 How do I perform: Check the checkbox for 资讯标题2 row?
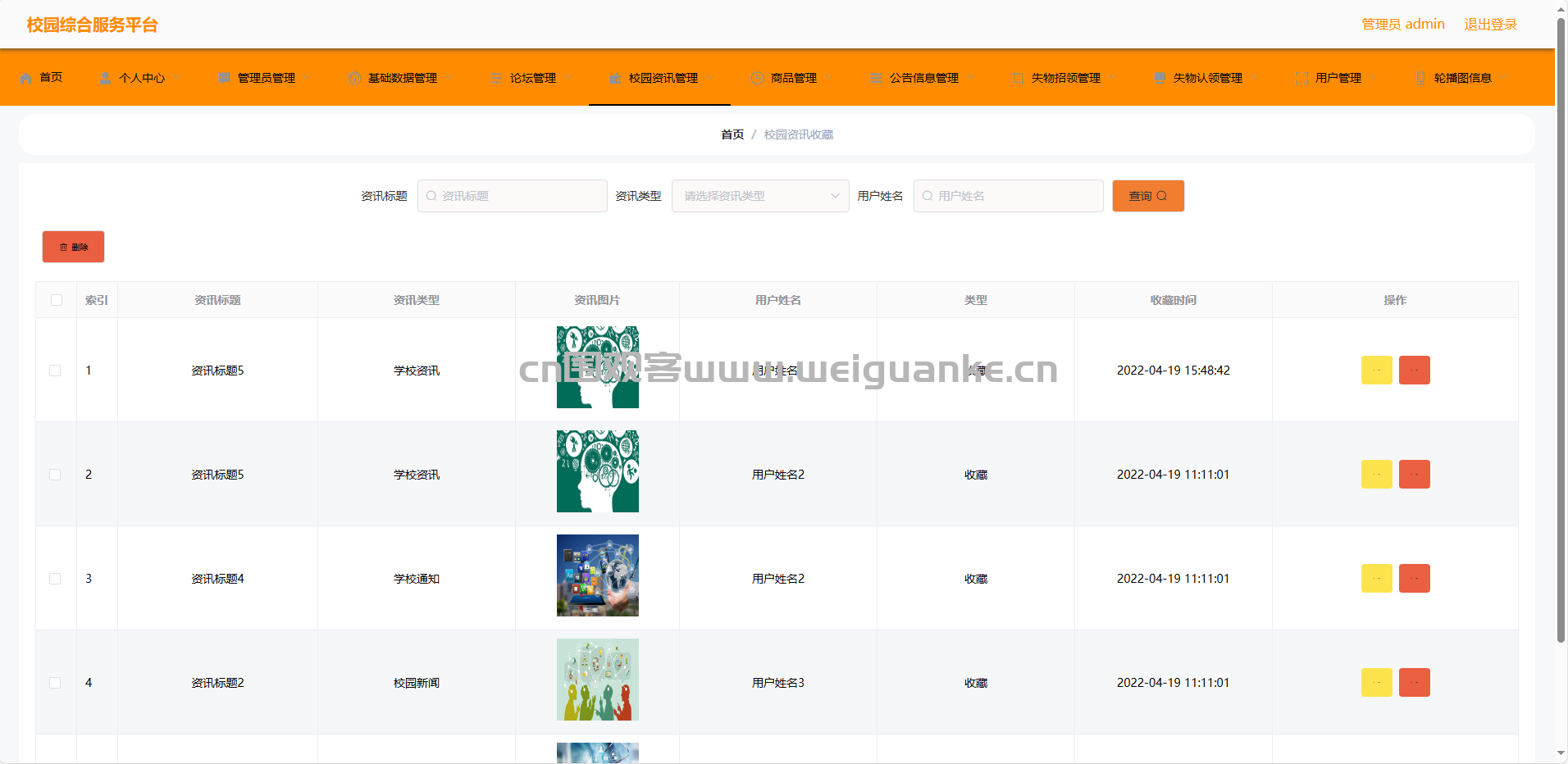55,683
